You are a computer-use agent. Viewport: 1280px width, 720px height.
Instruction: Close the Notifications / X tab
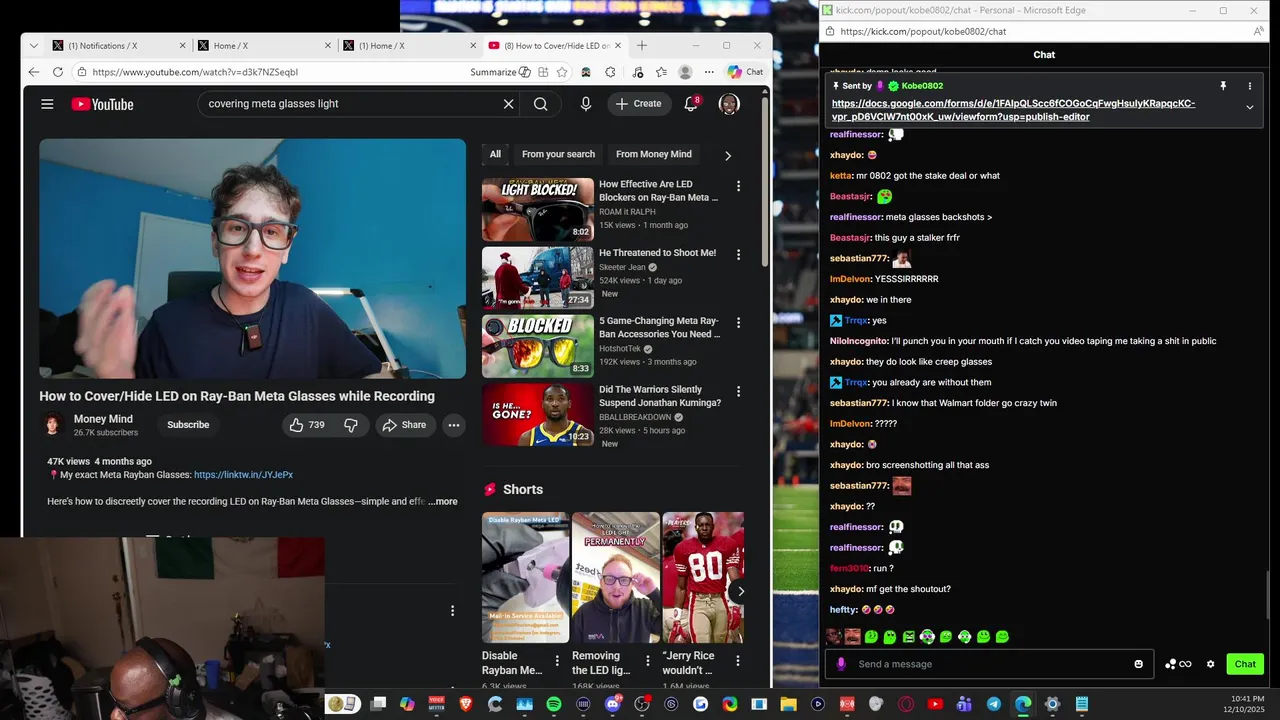click(183, 46)
